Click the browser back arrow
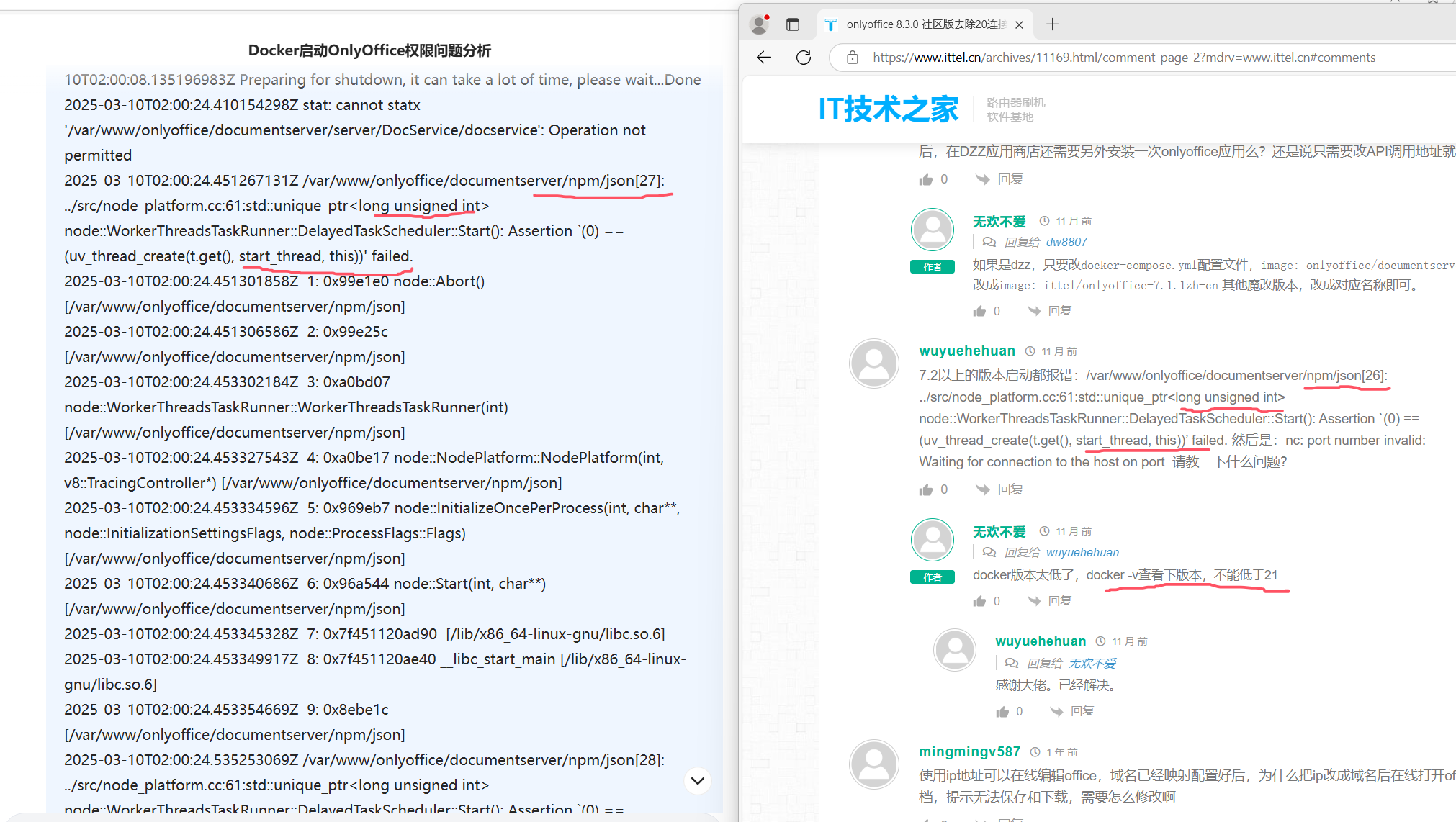This screenshot has height=822, width=1456. tap(764, 58)
